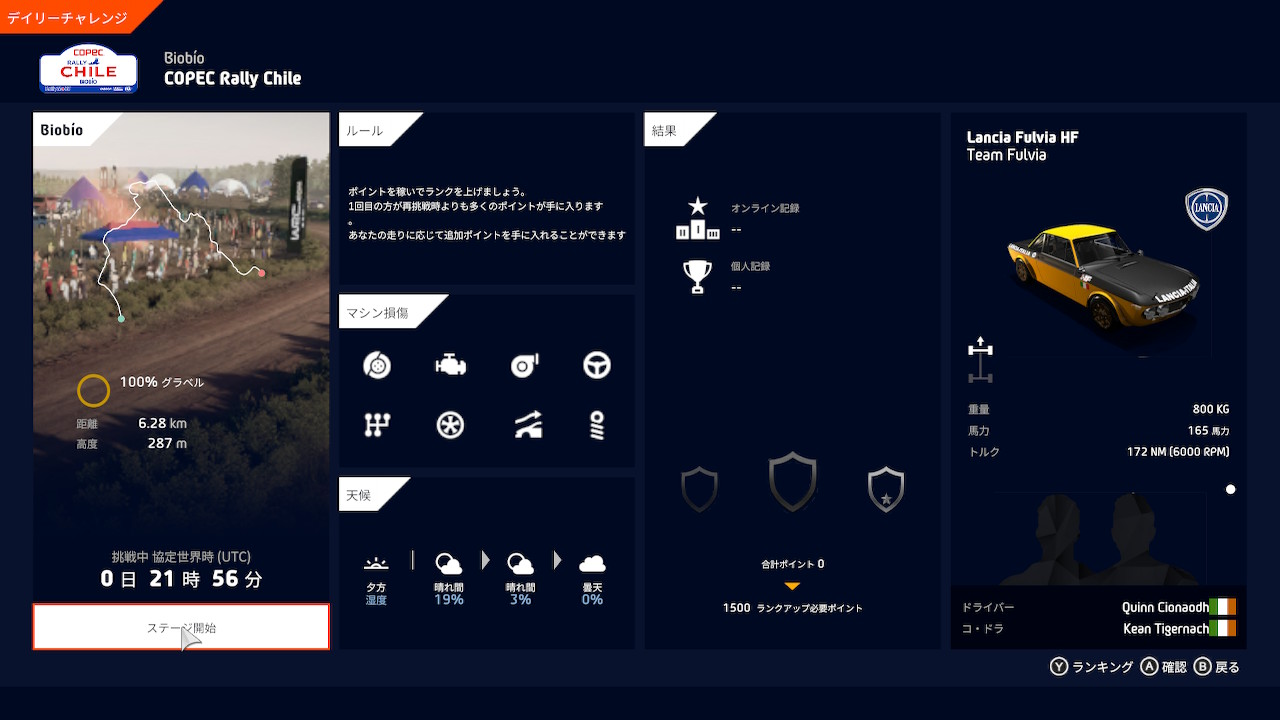1280x720 pixels.
Task: Click the white page indicator dot
Action: [x=1230, y=490]
